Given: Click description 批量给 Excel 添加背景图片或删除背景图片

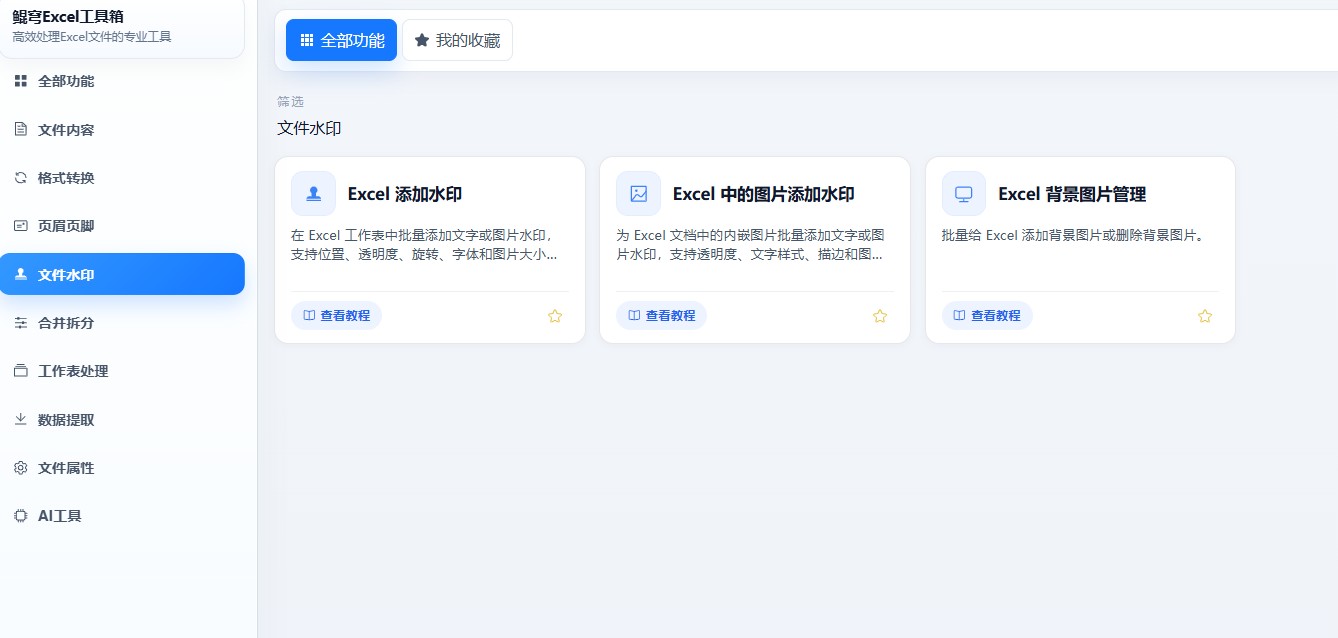Looking at the screenshot, I should tap(1074, 236).
